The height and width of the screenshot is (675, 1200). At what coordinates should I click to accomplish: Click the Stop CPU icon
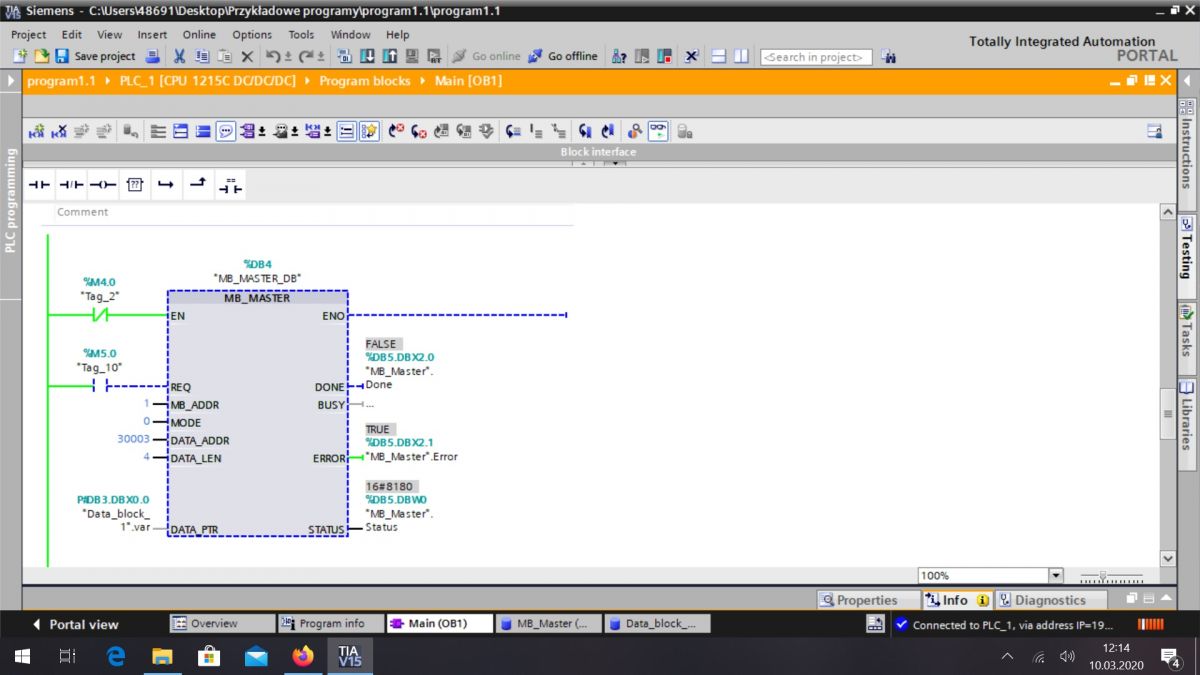click(x=664, y=57)
